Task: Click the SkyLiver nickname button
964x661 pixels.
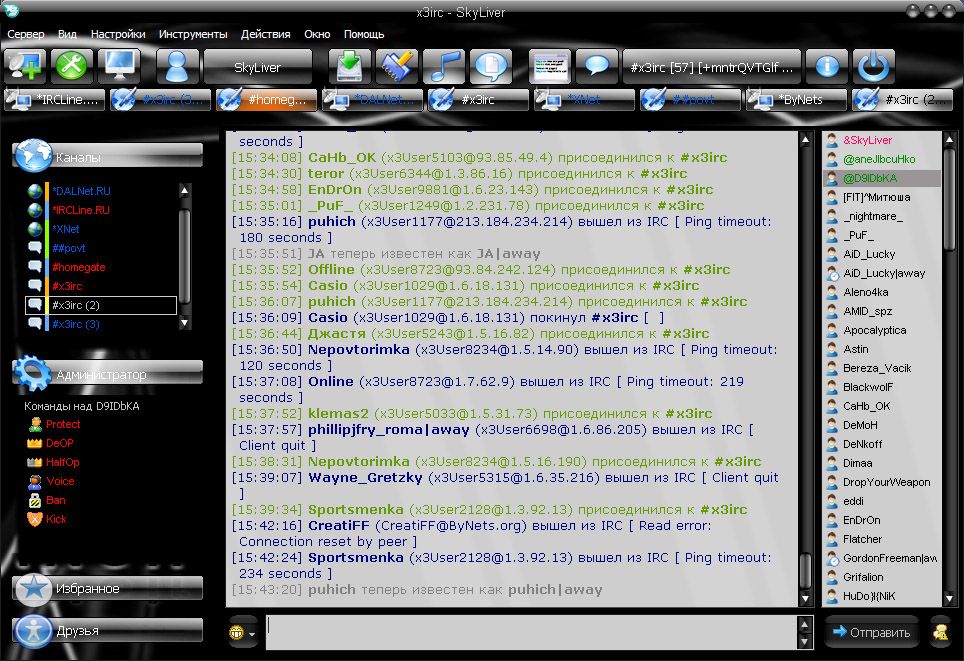Action: tap(258, 67)
